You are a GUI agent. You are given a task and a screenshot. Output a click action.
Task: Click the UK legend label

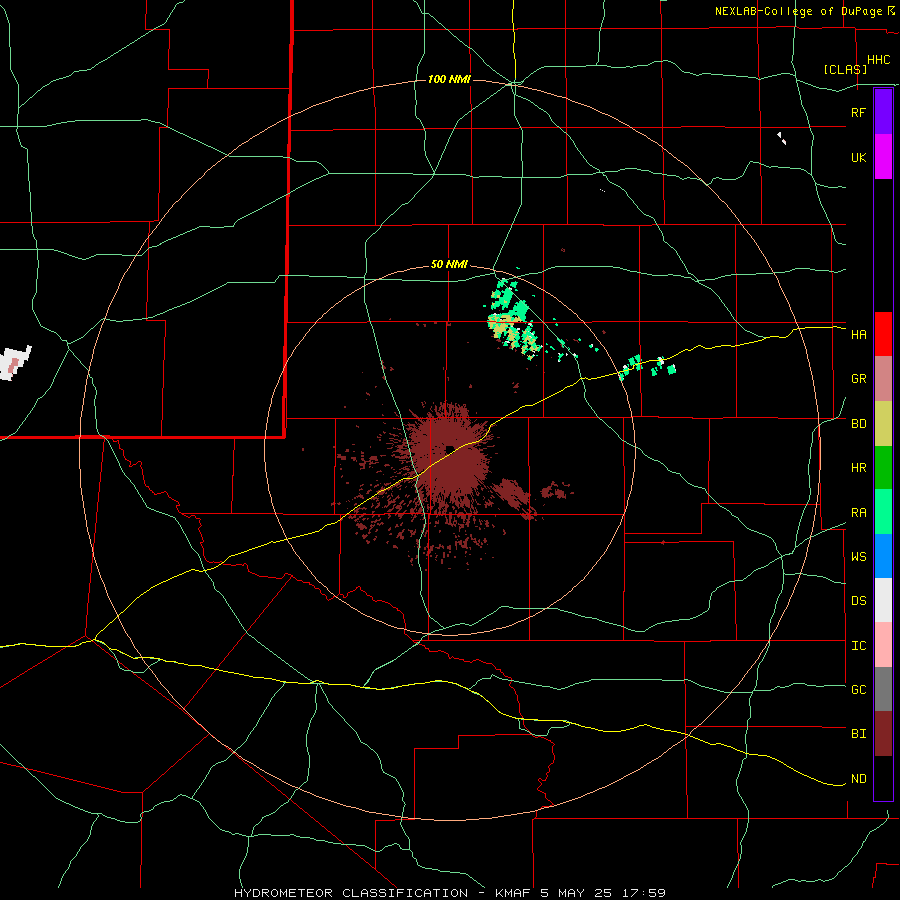coord(859,157)
